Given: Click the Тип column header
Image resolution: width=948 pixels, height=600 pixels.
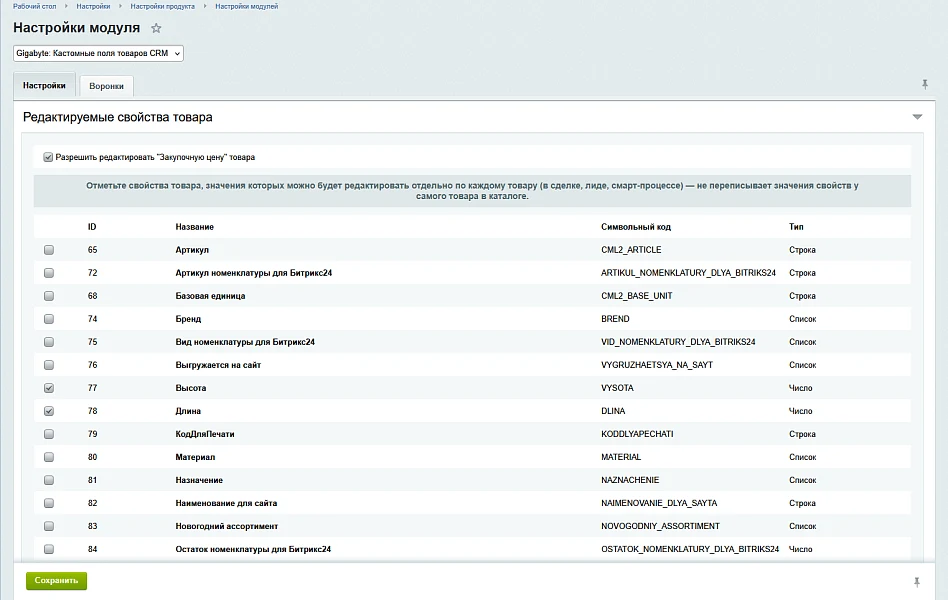Looking at the screenshot, I should (796, 227).
